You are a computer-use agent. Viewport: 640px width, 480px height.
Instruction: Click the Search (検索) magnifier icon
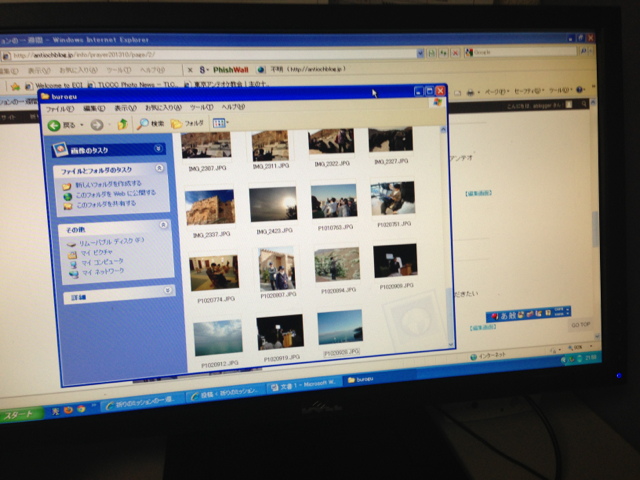144,124
